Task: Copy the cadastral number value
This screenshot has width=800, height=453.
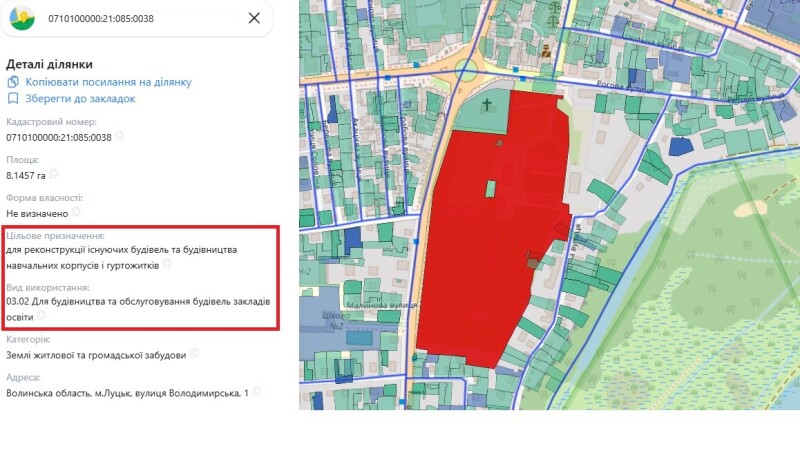Action: [119, 136]
